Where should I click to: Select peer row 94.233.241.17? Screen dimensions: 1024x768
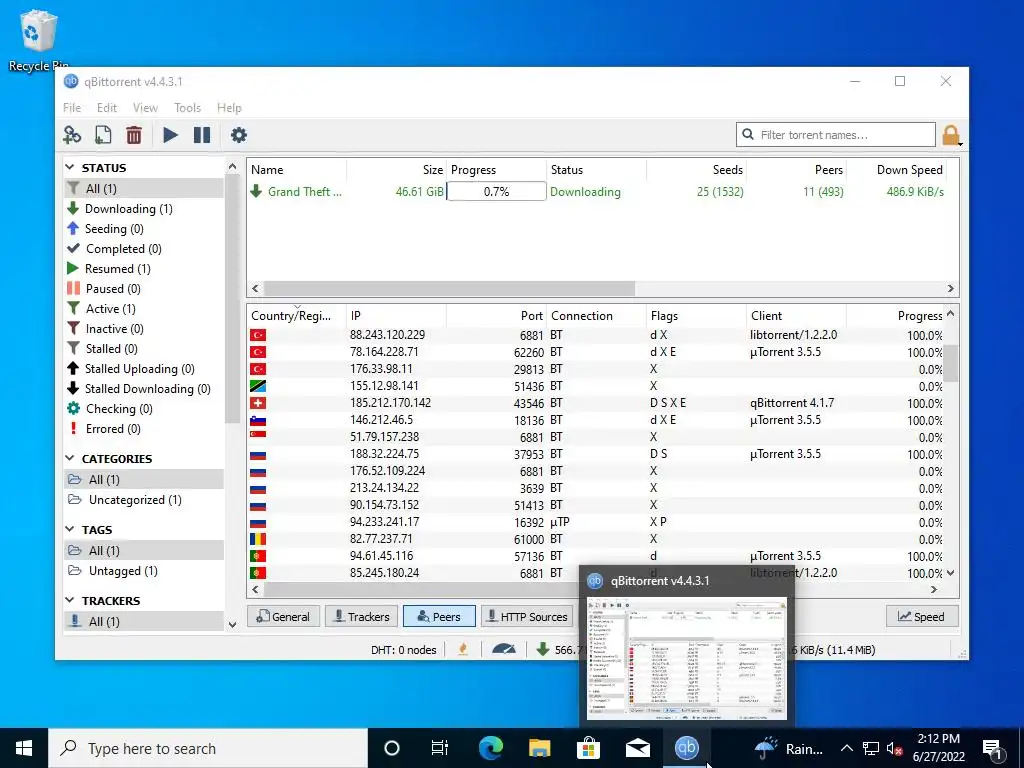[x=596, y=522]
